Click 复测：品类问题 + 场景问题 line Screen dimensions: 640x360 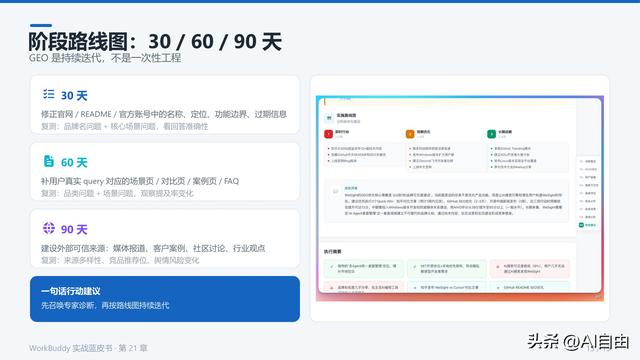[117, 193]
